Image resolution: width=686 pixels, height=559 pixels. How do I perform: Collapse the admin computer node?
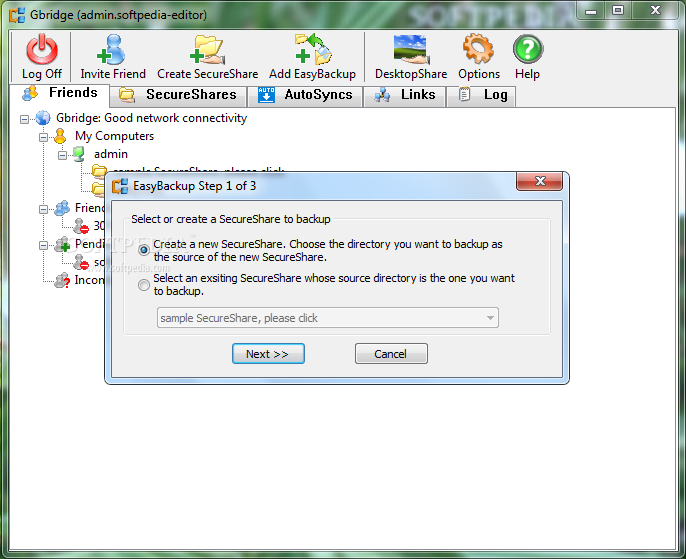pyautogui.click(x=63, y=155)
